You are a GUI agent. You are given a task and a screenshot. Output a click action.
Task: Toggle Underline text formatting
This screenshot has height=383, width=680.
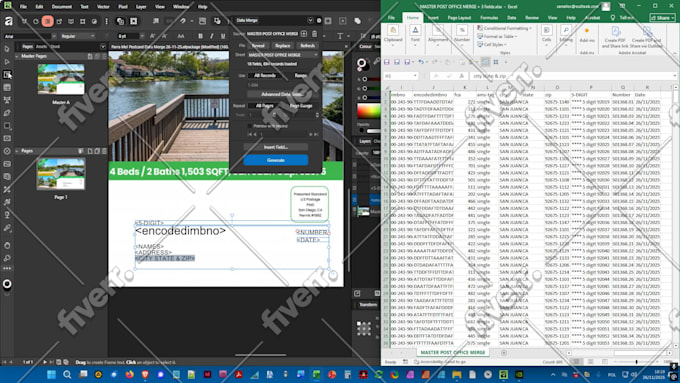(223, 36)
